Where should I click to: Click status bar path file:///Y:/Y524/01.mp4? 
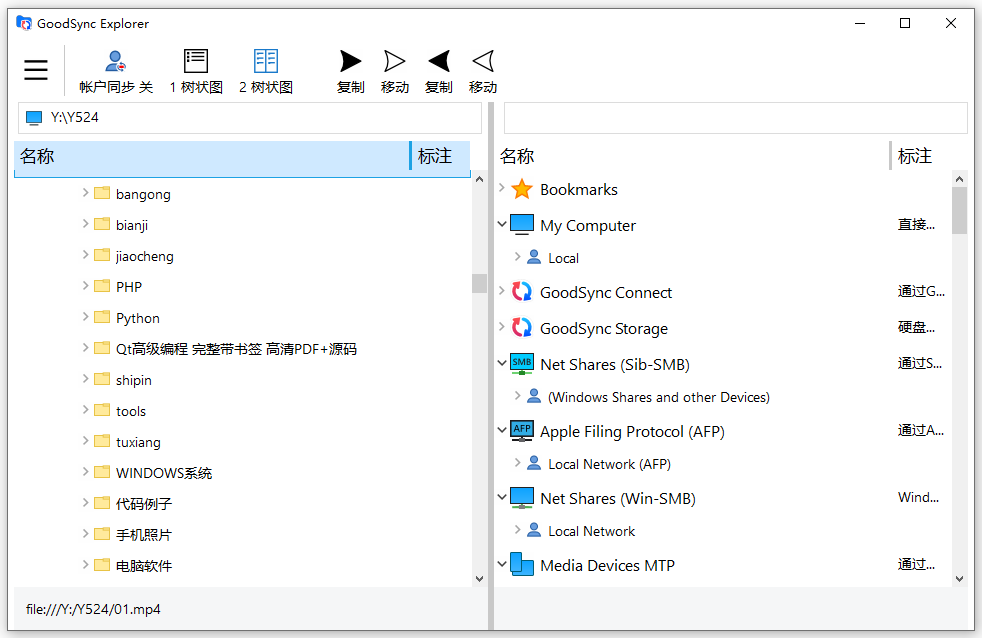click(93, 609)
